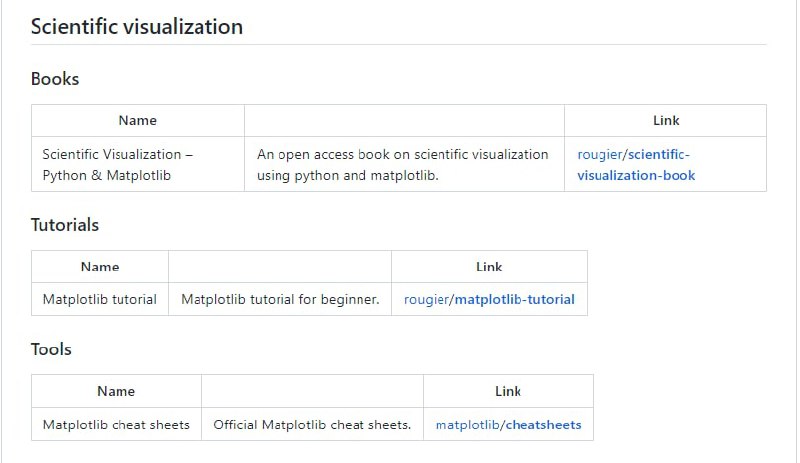
Task: Follow the matplotlib/cheatsheets link
Action: point(508,424)
